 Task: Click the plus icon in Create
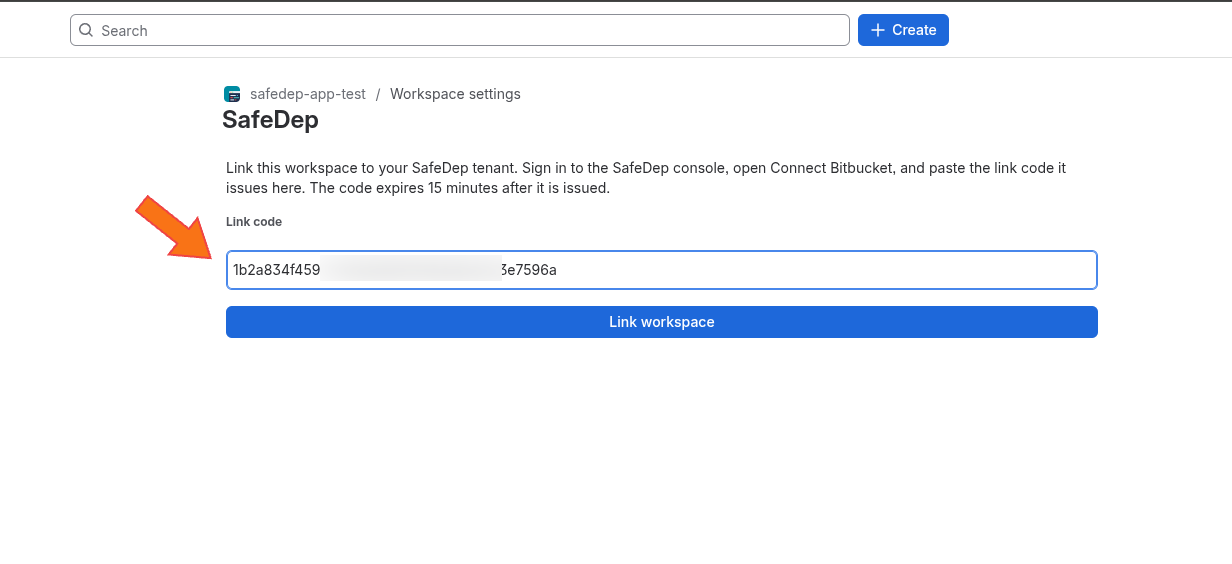click(878, 30)
